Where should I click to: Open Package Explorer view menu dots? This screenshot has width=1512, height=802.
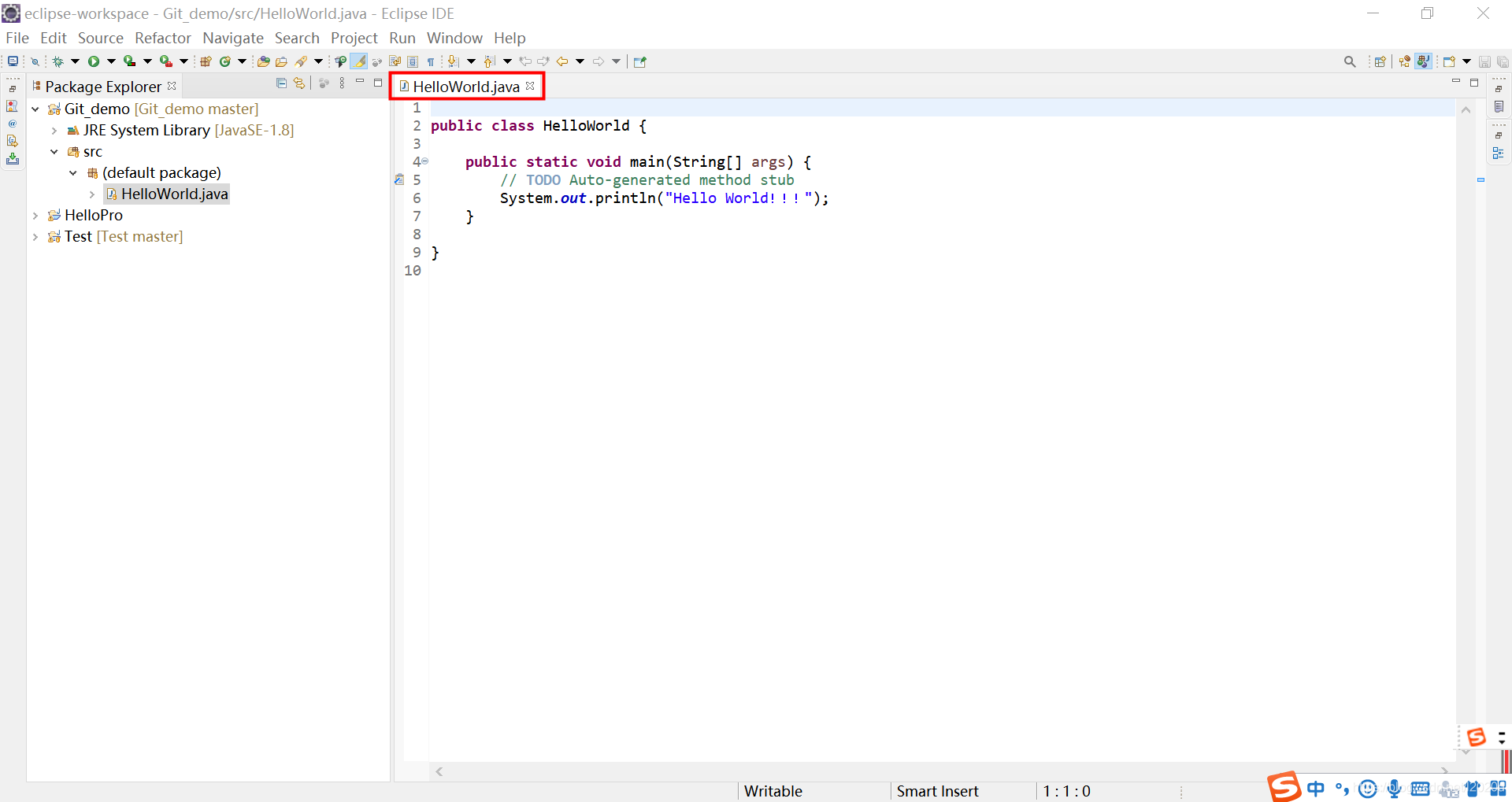342,83
